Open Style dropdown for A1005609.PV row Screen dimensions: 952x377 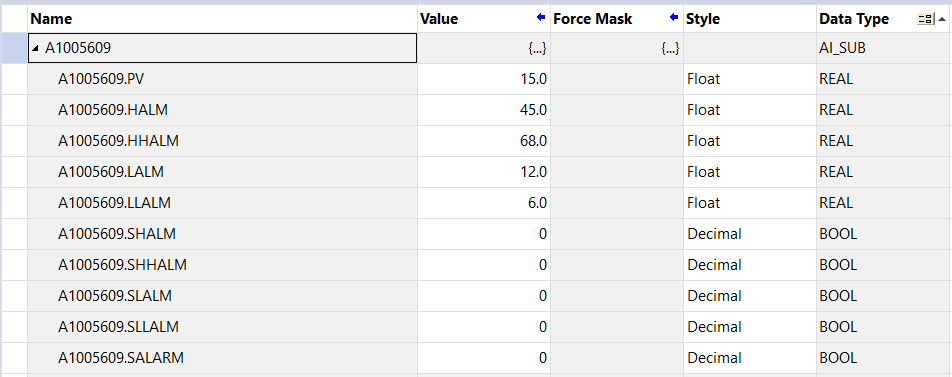750,79
